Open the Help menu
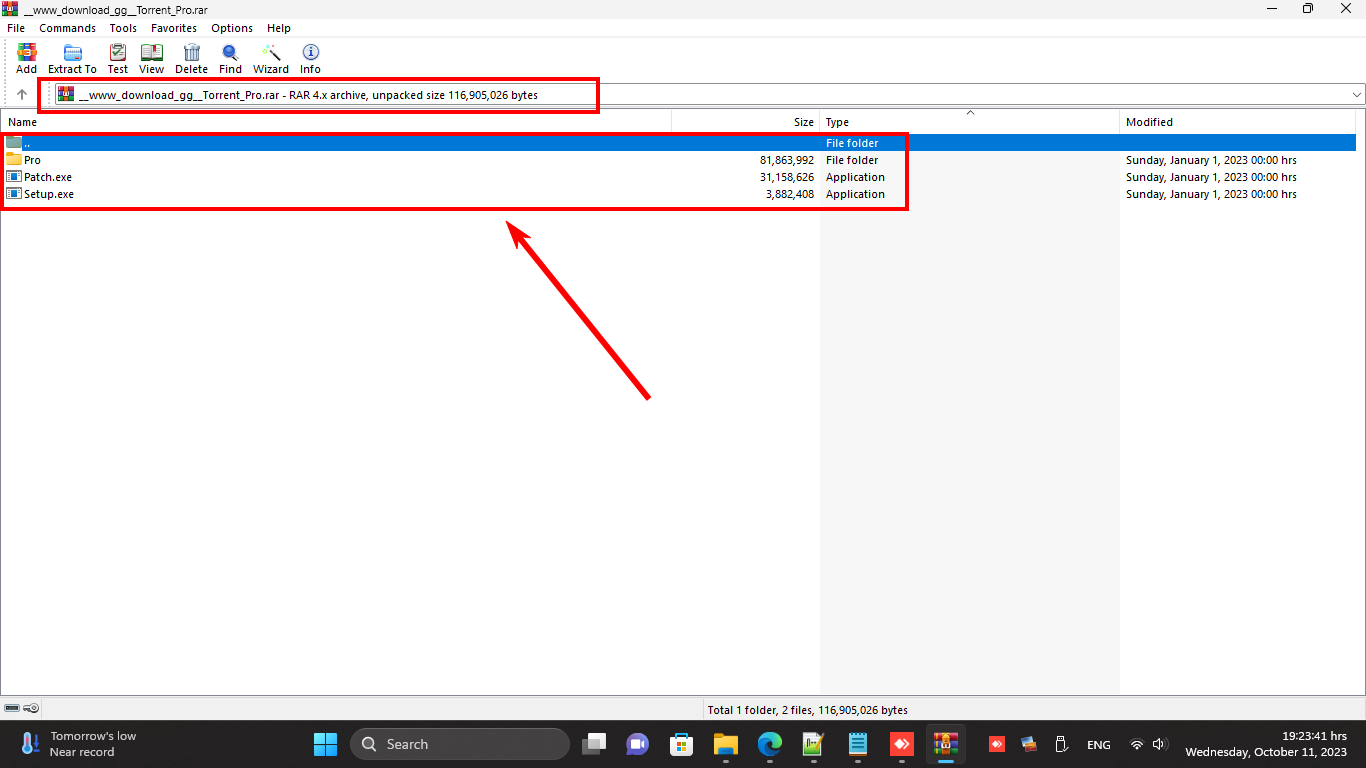 coord(279,28)
